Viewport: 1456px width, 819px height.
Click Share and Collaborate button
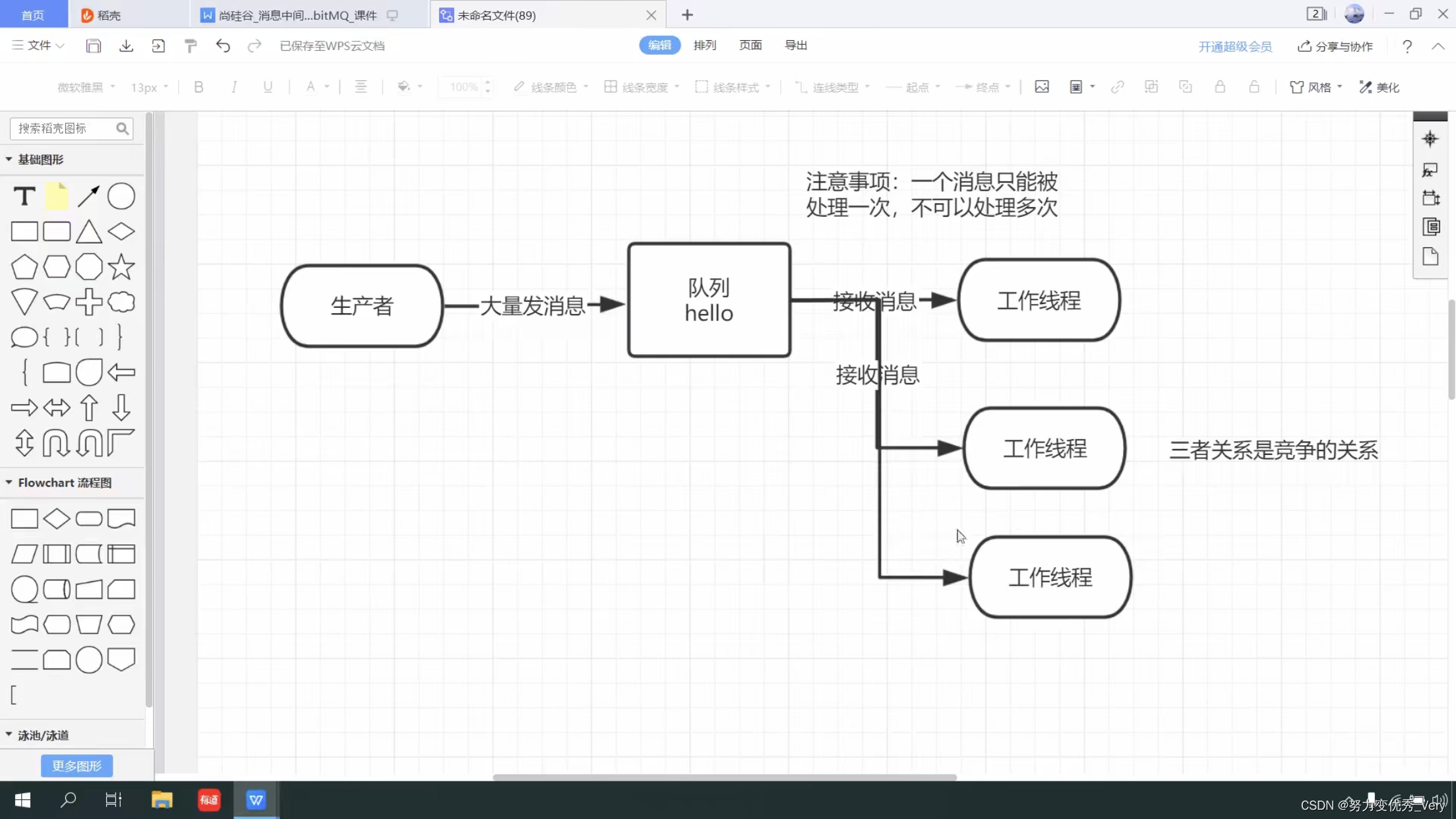(1335, 46)
